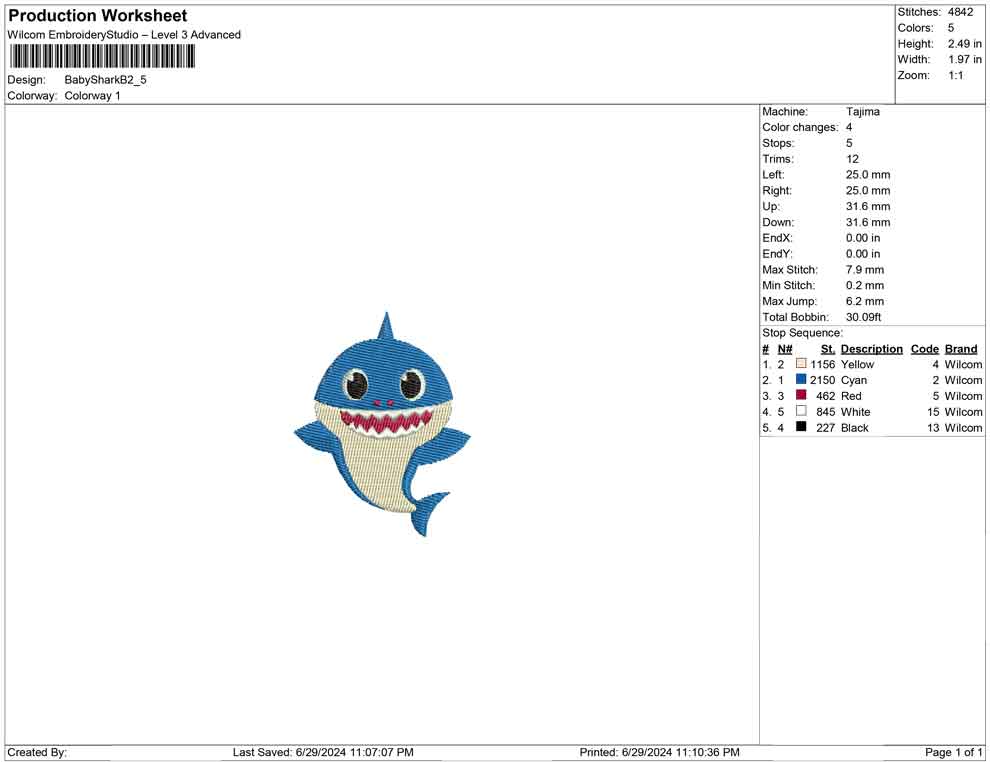Click code 15 in White row
The height and width of the screenshot is (762, 990).
point(933,412)
